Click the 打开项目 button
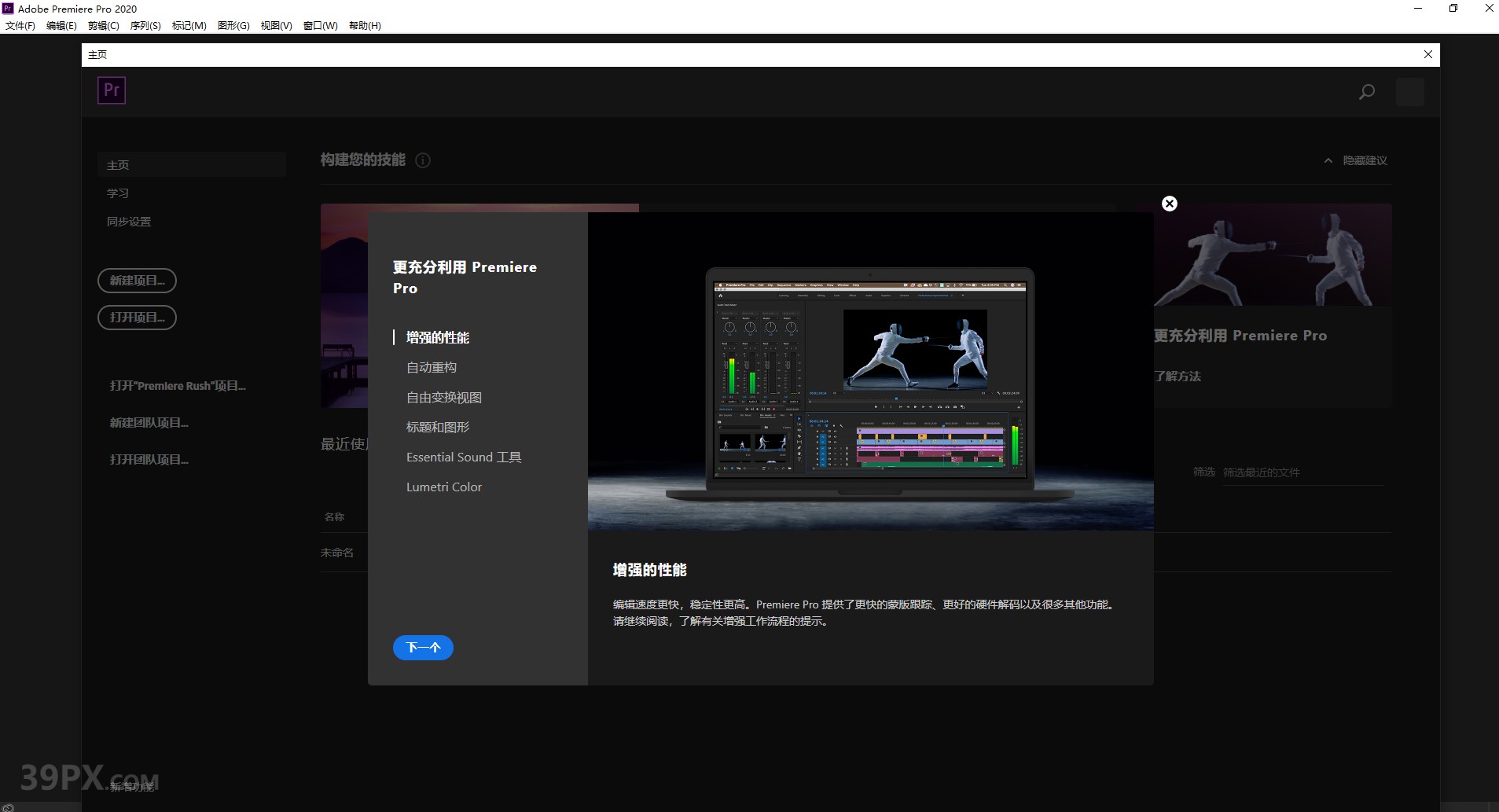This screenshot has width=1499, height=812. coord(137,318)
